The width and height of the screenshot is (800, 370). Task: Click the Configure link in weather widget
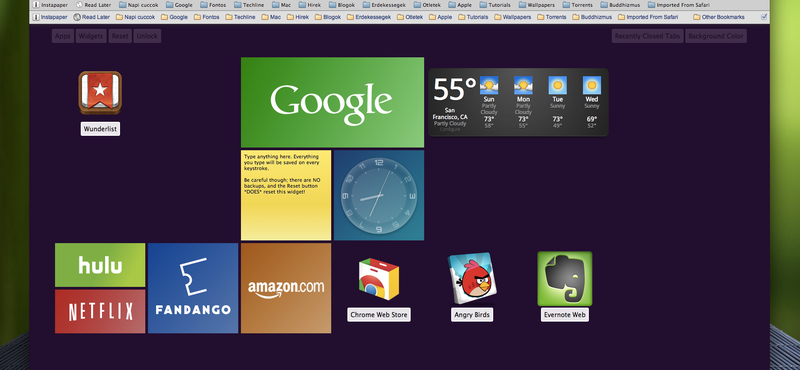(x=450, y=129)
